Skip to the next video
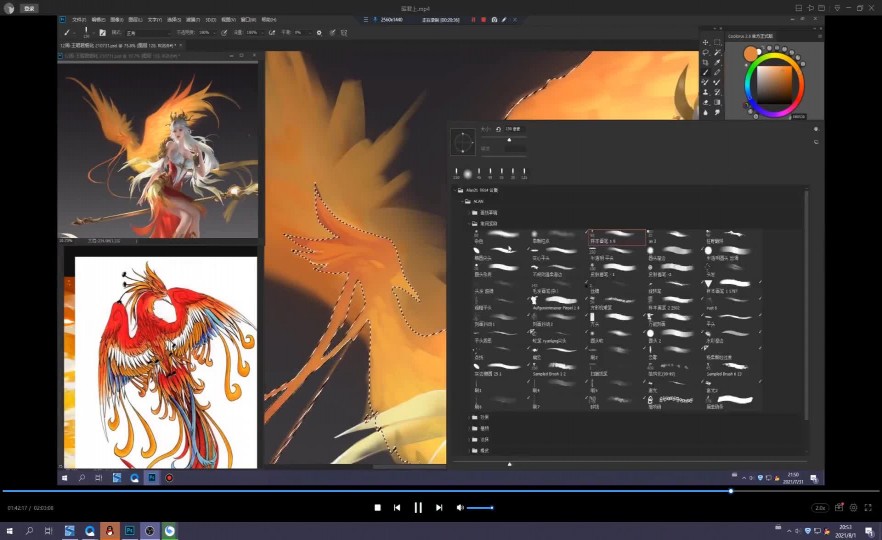882x540 pixels. 439,507
